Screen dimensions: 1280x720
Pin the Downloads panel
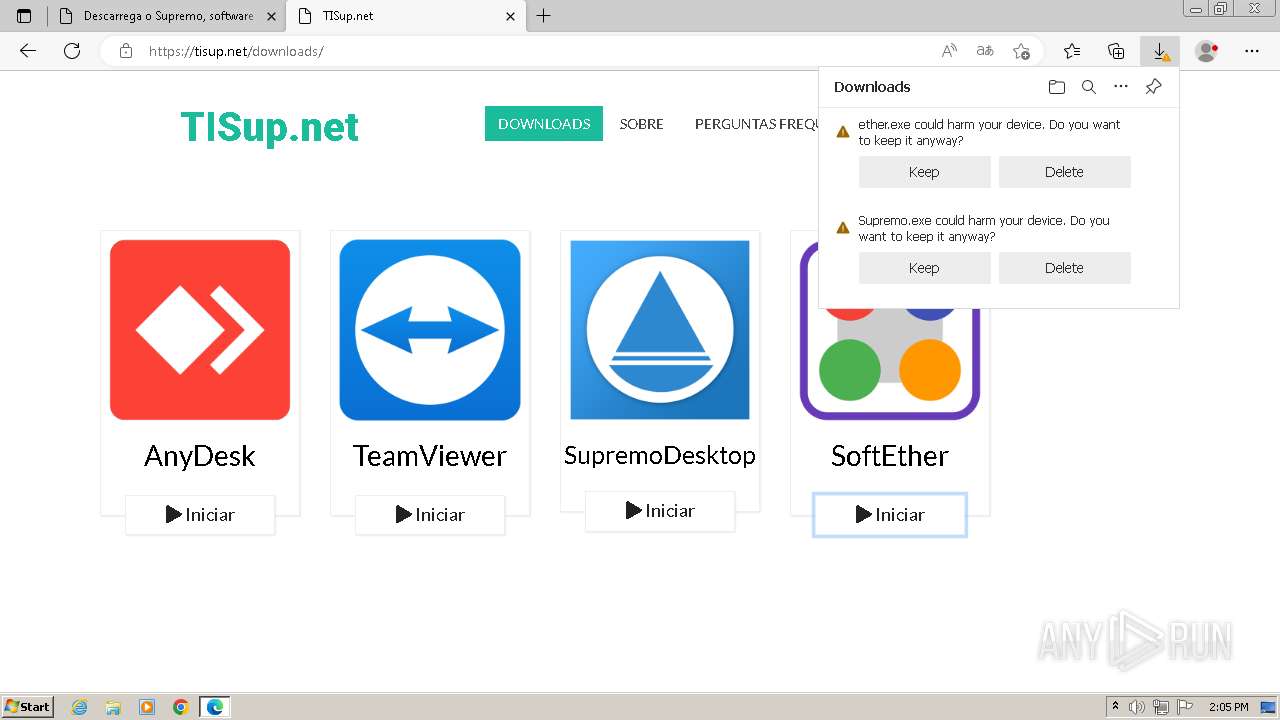pos(1153,87)
